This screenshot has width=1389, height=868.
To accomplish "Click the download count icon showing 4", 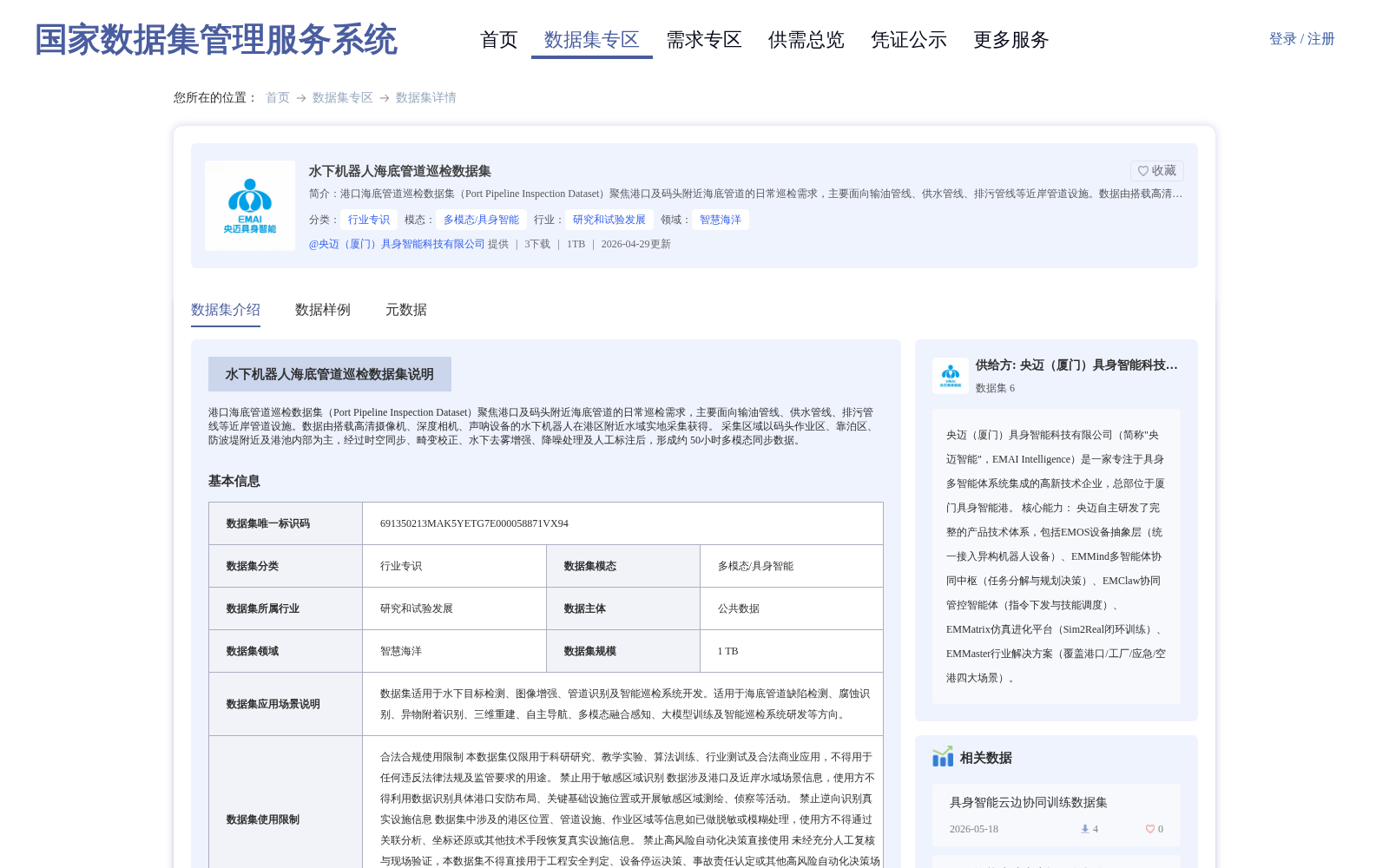I will tap(1084, 829).
